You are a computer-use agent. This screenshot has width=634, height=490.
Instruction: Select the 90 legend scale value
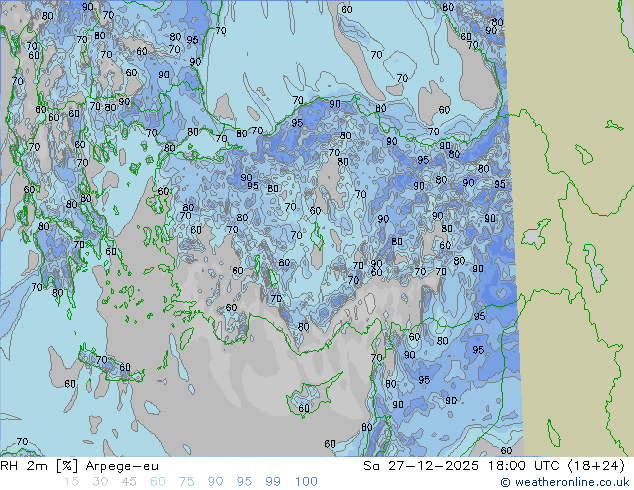(216, 482)
